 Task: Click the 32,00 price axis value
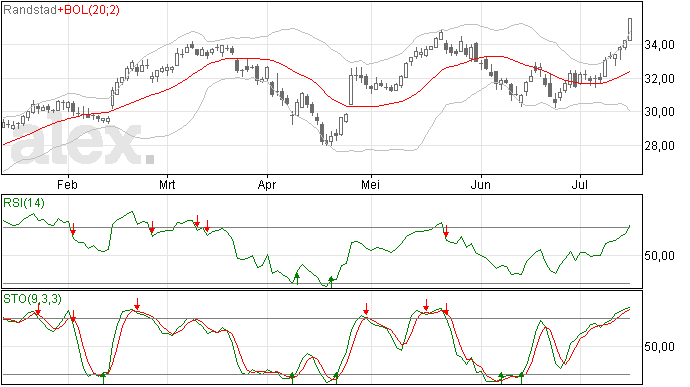[659, 79]
